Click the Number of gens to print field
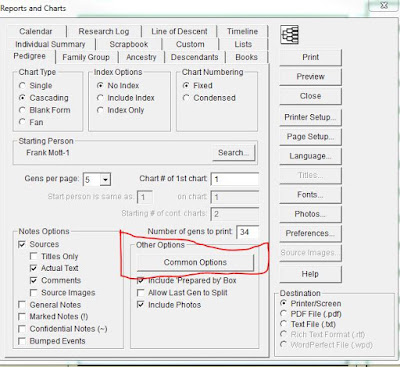 [247, 232]
